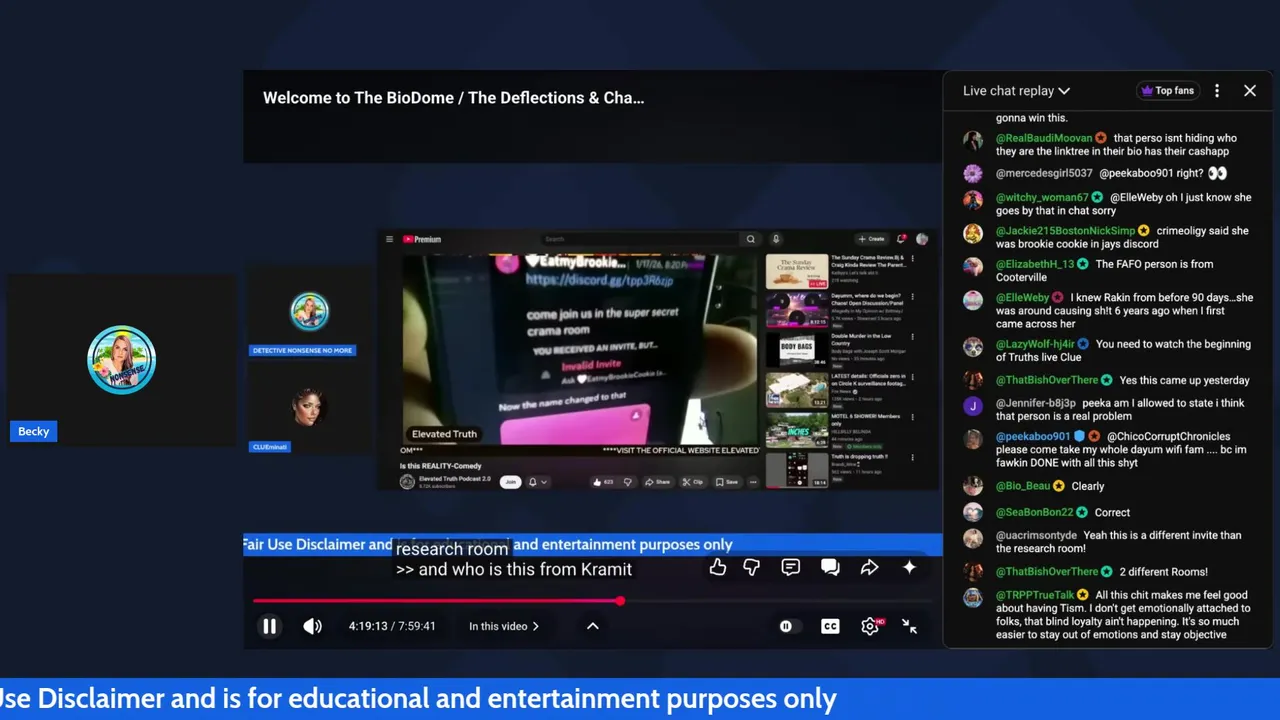This screenshot has width=1280, height=720.
Task: Click Becky's Nonsense profile avatar
Action: tap(121, 360)
